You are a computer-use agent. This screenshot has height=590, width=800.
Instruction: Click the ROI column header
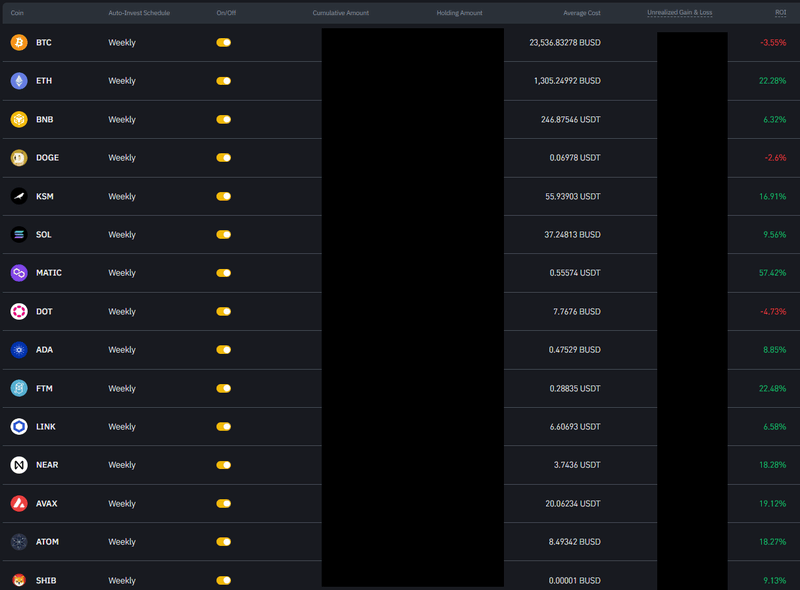pyautogui.click(x=781, y=12)
